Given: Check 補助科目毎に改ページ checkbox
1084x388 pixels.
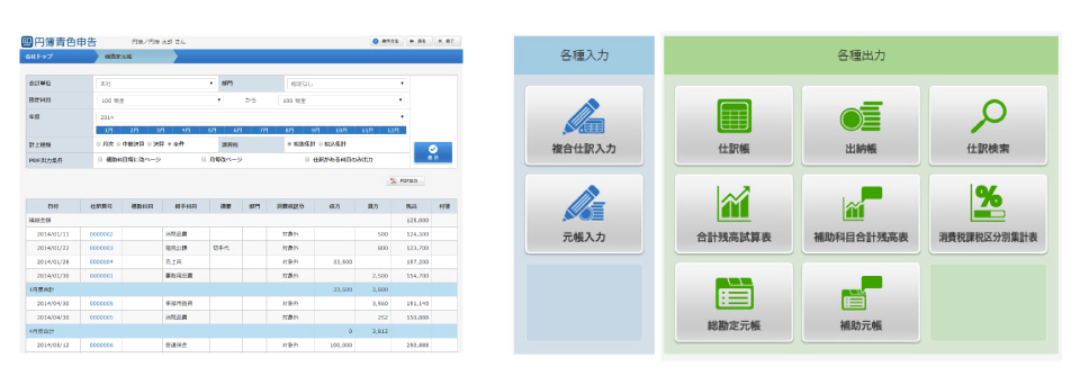Looking at the screenshot, I should 100,159.
